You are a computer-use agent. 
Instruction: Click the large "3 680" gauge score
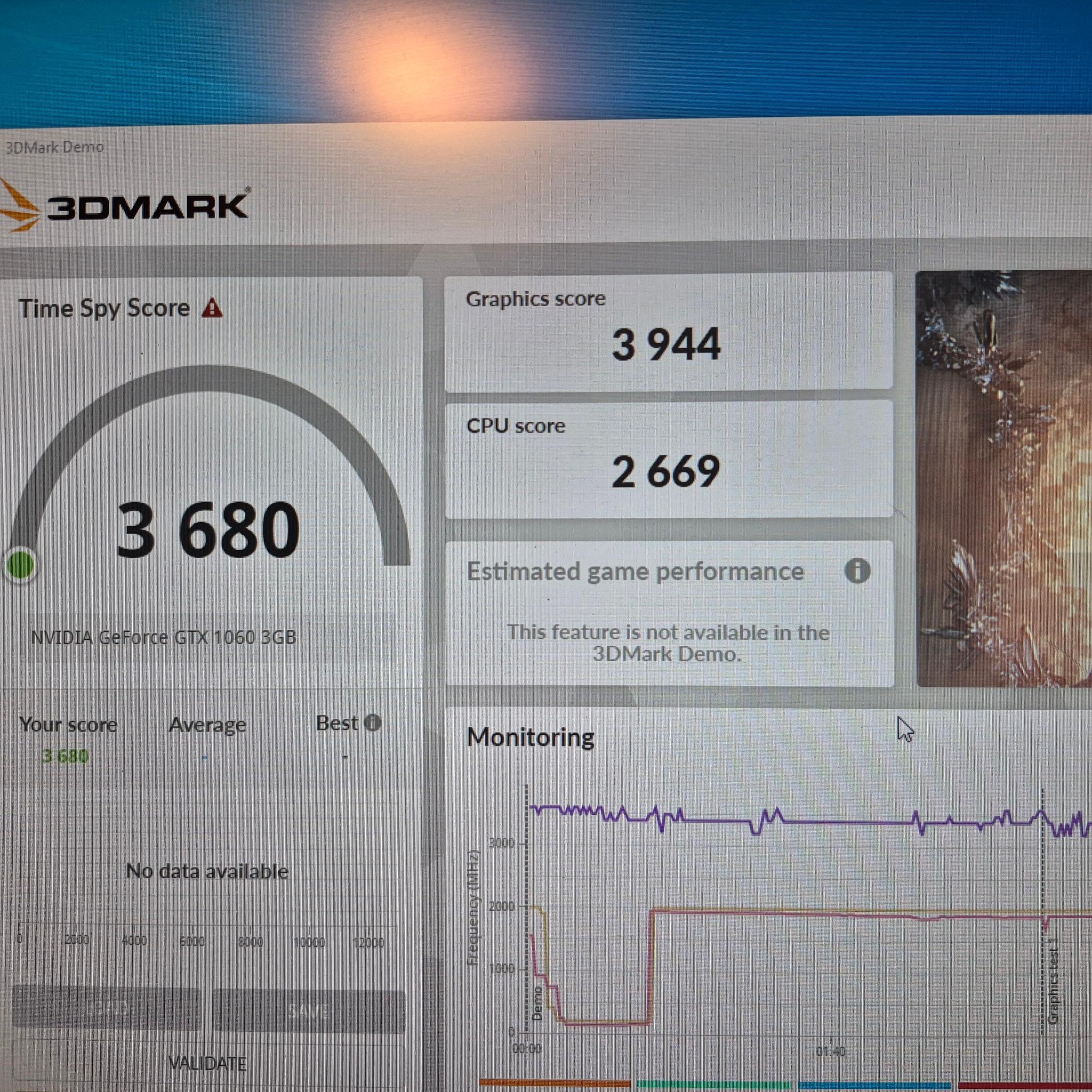[x=208, y=529]
